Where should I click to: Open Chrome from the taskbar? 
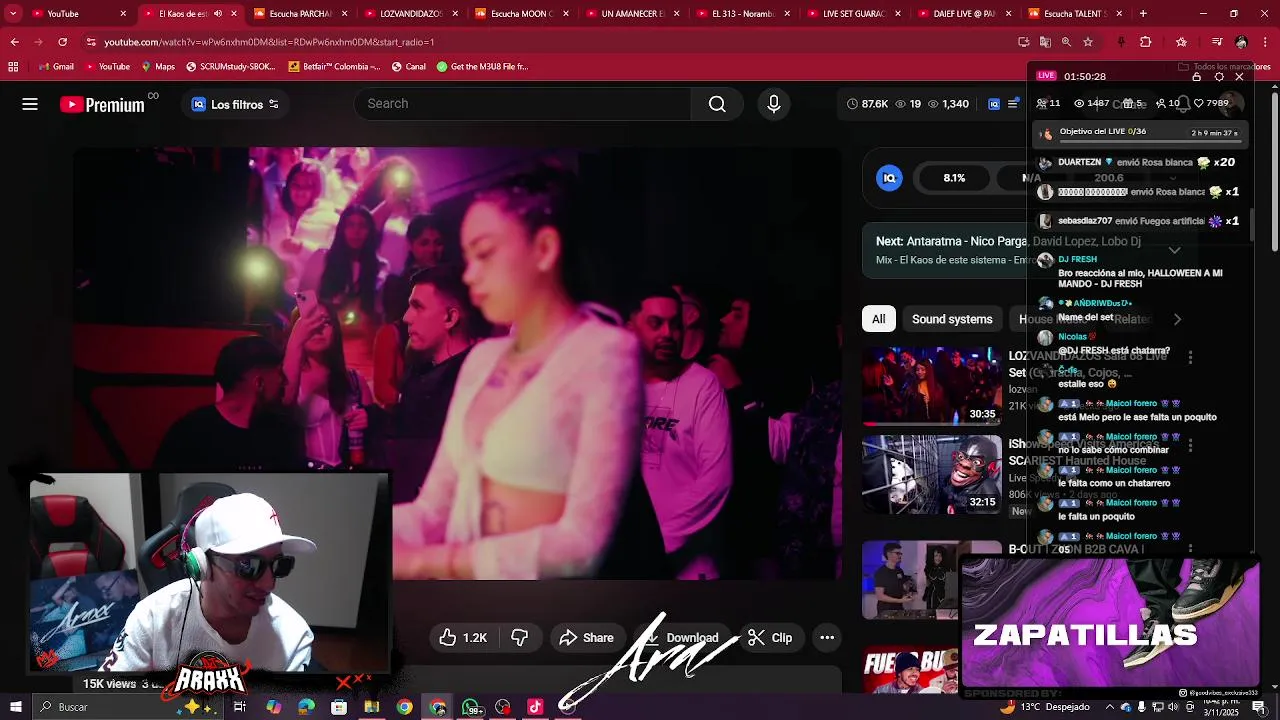coord(404,707)
